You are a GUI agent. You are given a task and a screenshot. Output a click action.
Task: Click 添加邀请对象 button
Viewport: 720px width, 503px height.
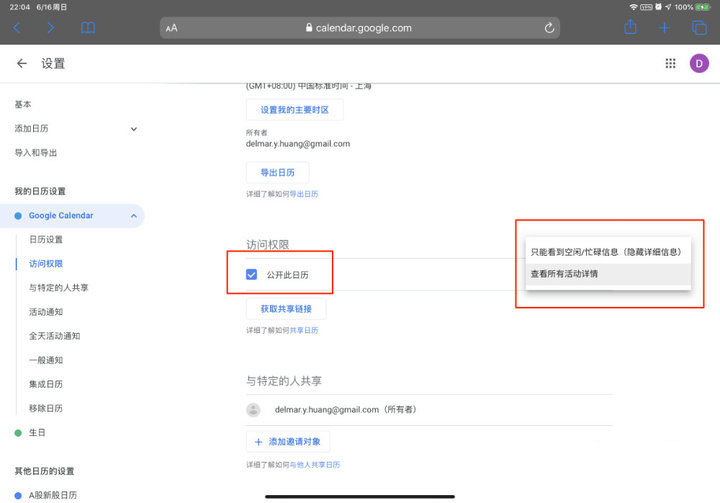[288, 441]
